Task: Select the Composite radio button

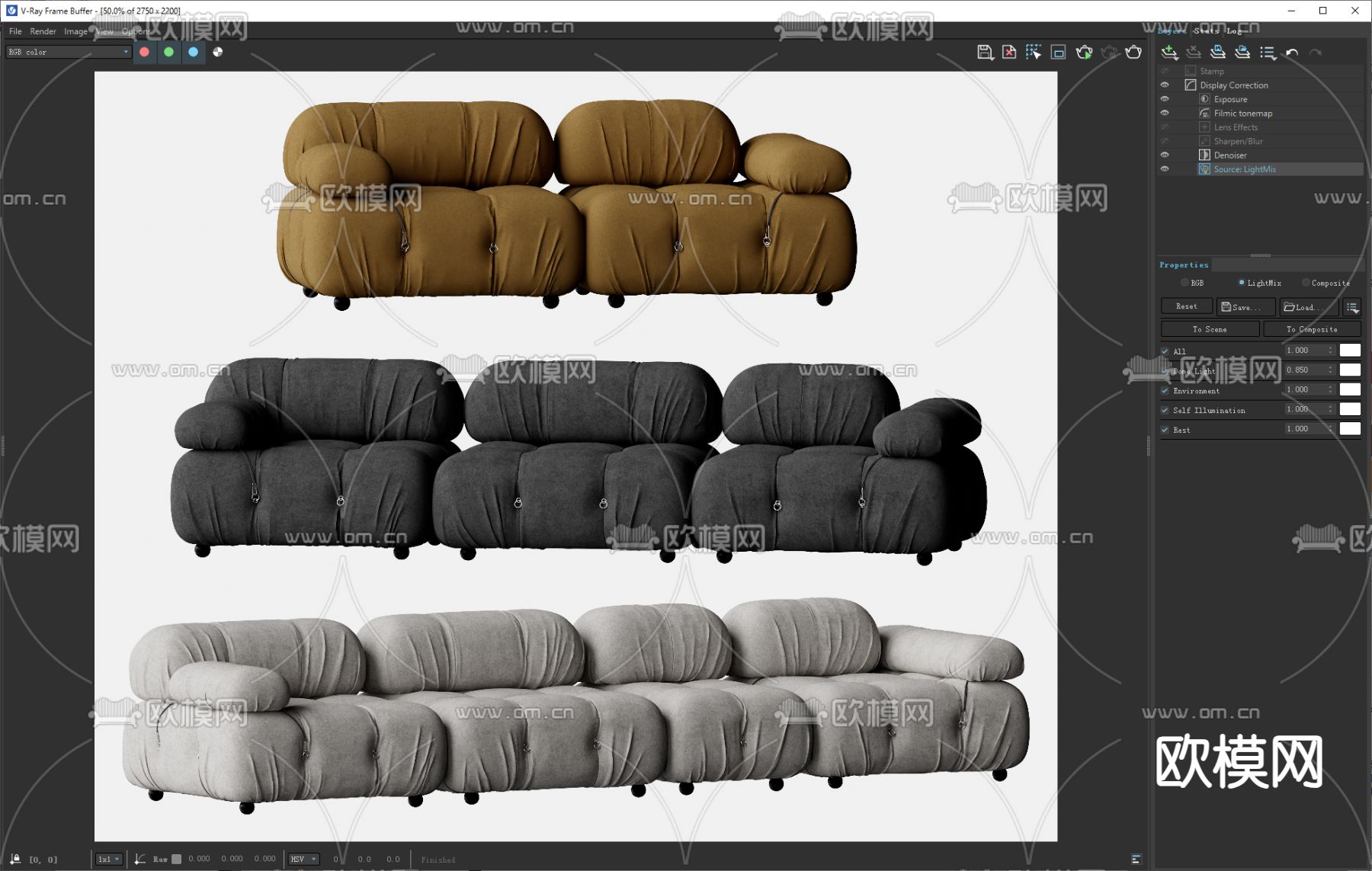Action: (1306, 283)
